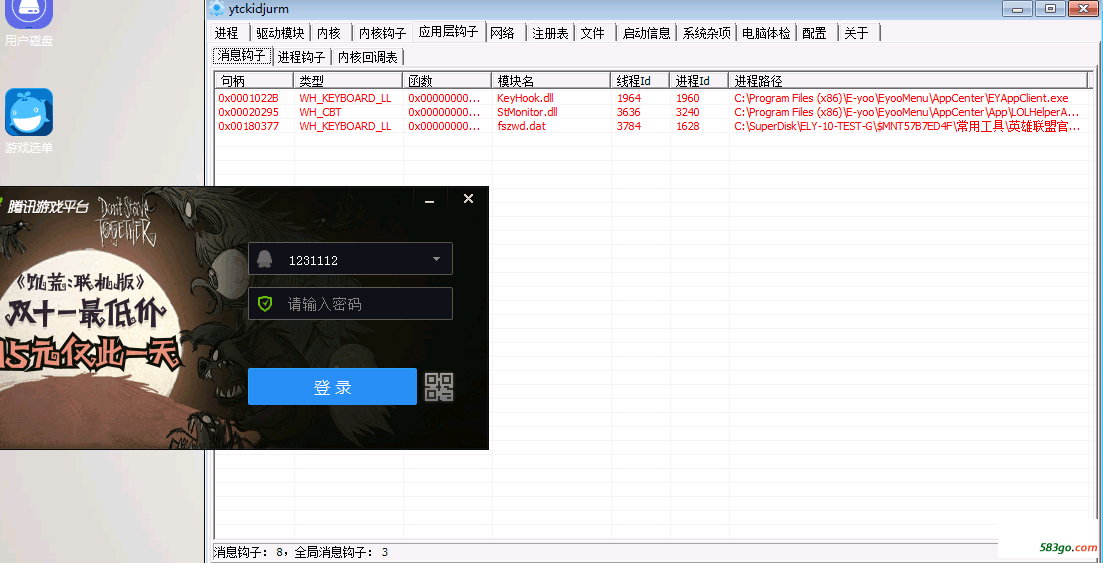Open the 文件 tab
Viewport: 1103px width, 563px height.
point(592,33)
